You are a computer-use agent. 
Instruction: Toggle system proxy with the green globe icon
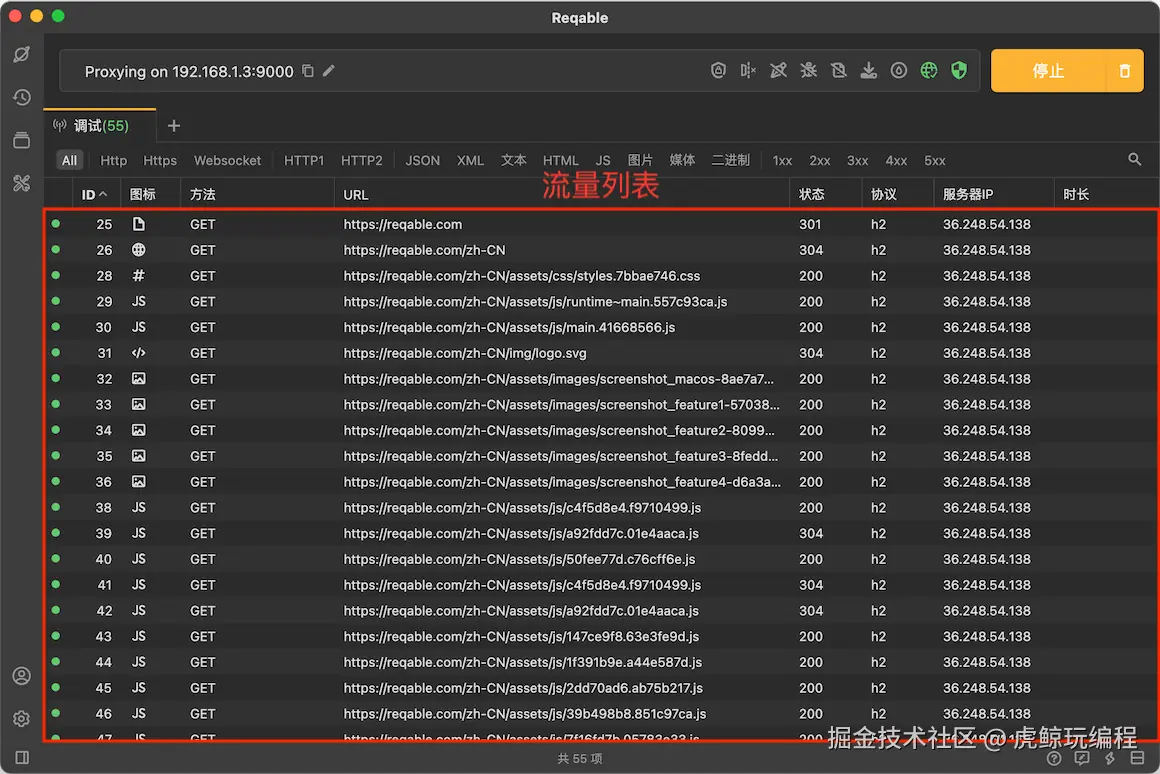(x=928, y=70)
